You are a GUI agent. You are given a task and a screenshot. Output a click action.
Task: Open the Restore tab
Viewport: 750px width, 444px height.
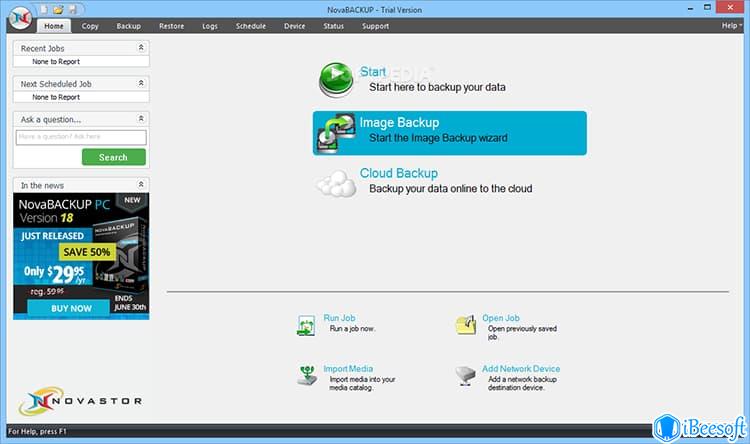point(172,26)
